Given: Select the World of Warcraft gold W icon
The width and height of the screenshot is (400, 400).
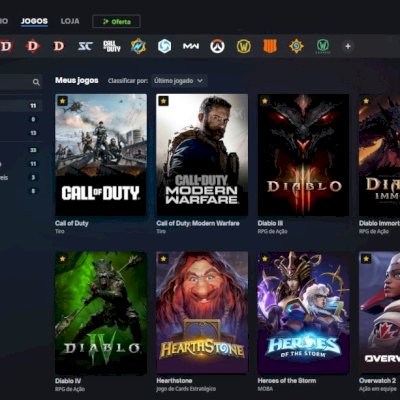Looking at the screenshot, I should 244,46.
